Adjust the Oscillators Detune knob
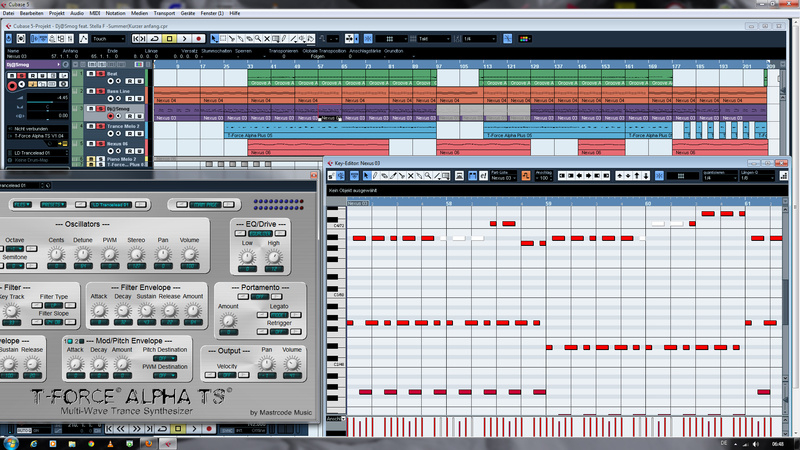The image size is (800, 450). click(x=83, y=254)
